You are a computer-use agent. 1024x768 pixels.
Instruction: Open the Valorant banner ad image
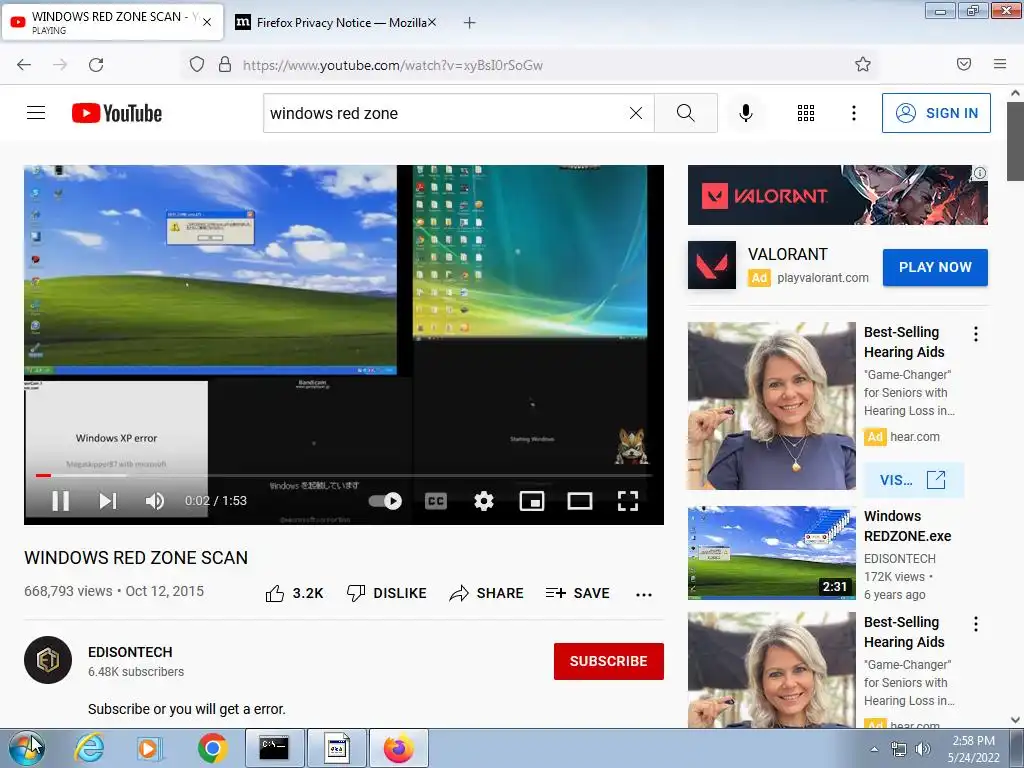[x=838, y=195]
